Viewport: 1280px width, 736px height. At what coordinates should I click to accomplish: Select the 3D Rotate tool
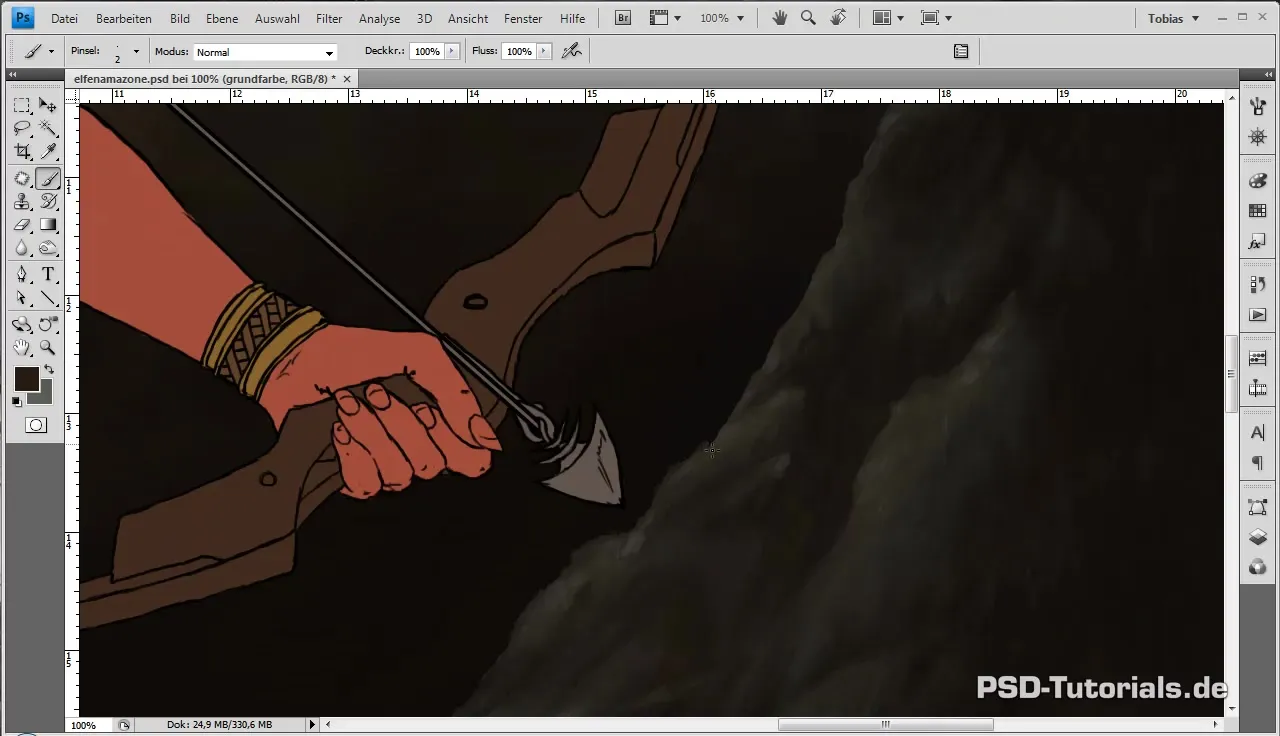(x=22, y=325)
